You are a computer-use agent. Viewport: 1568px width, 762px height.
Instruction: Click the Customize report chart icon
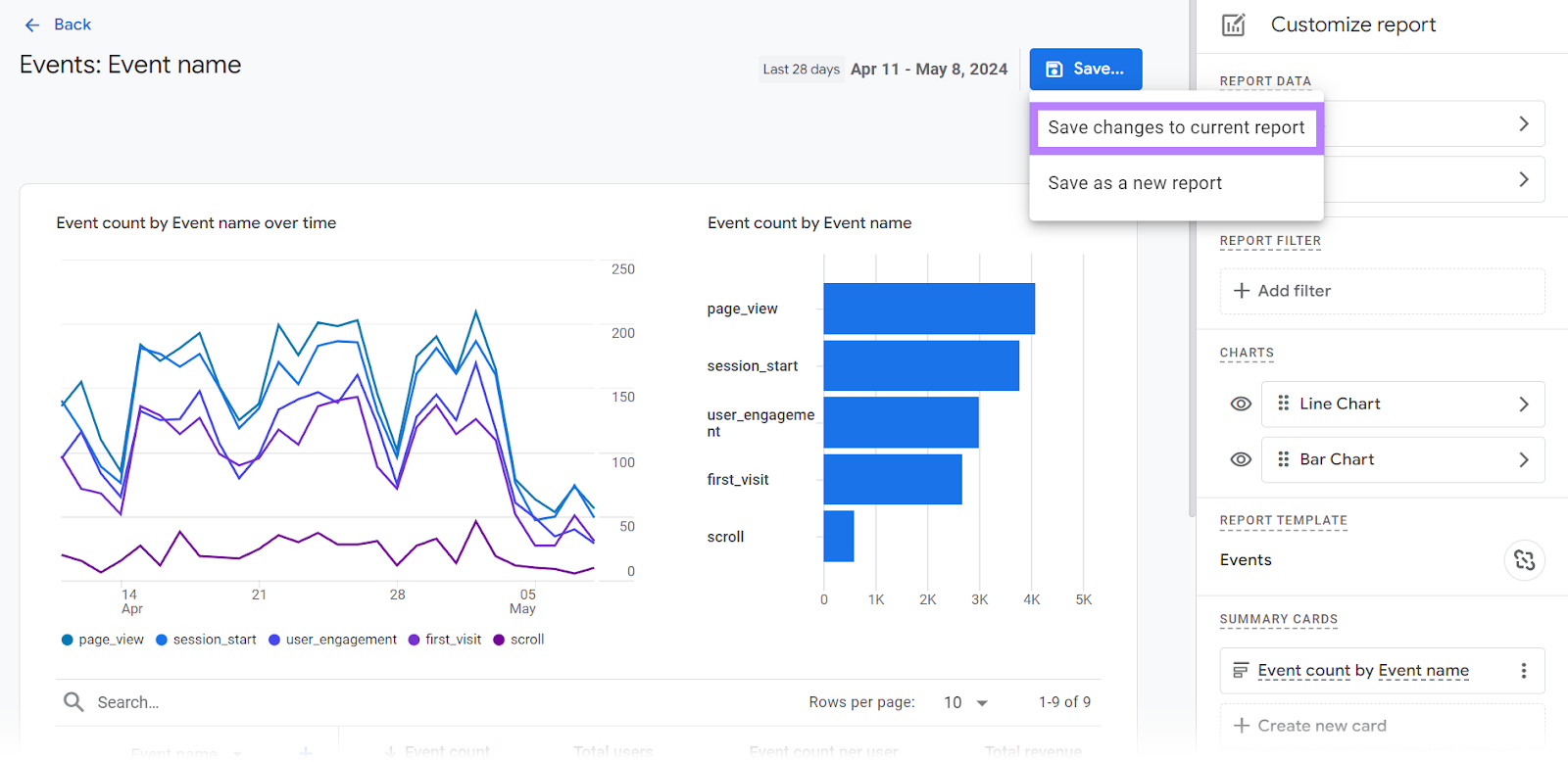click(1234, 24)
